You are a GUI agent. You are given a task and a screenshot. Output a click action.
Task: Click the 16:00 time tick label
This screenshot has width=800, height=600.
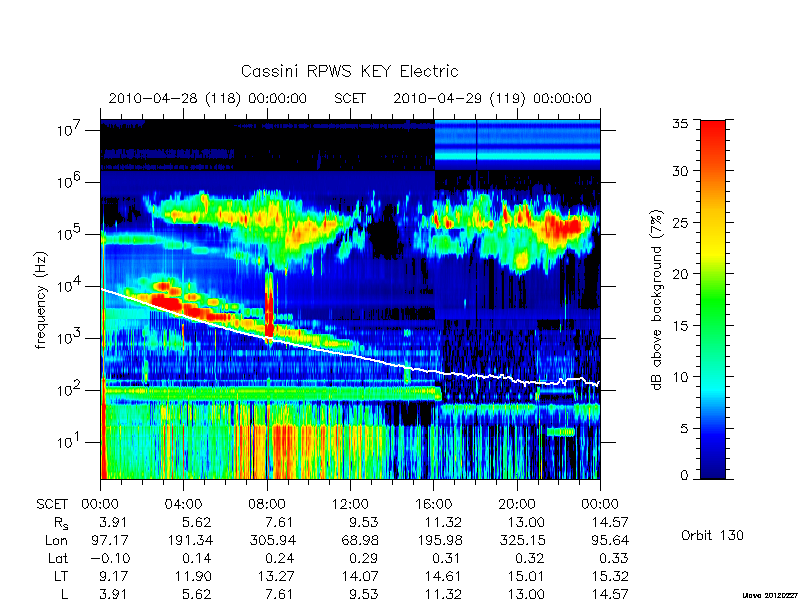[x=433, y=504]
